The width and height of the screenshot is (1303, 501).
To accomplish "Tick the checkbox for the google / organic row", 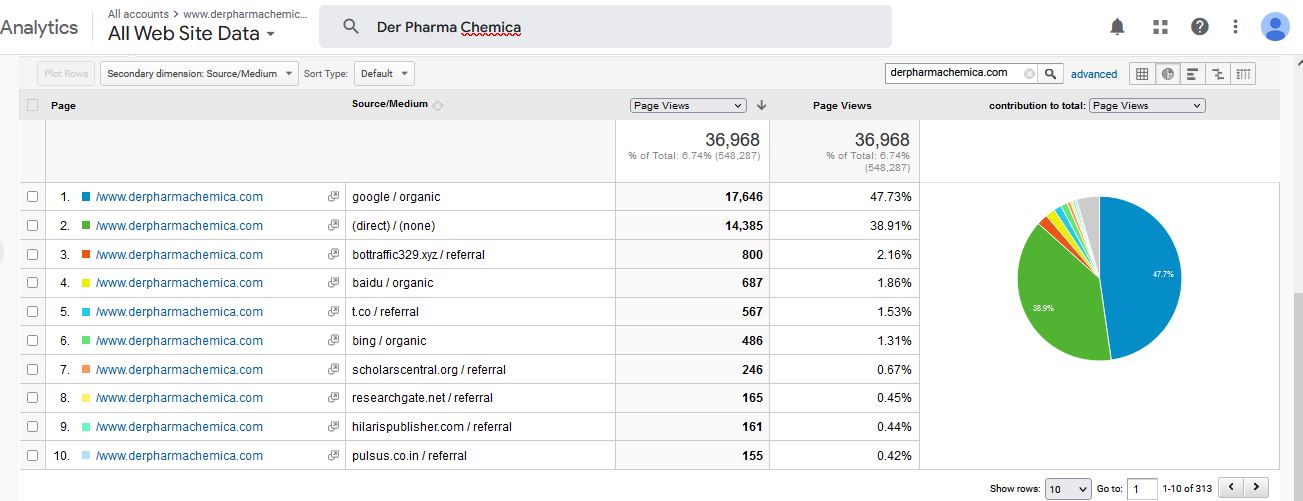I will pyautogui.click(x=33, y=197).
